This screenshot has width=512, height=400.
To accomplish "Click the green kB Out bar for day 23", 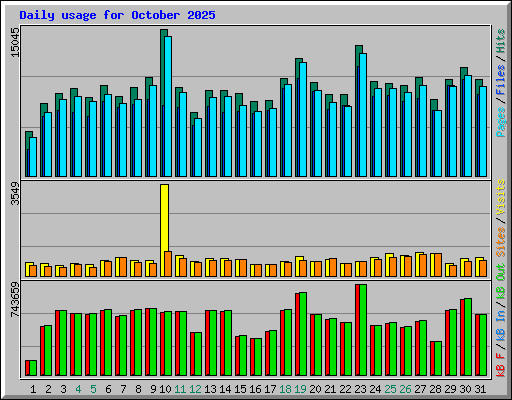I will [363, 330].
